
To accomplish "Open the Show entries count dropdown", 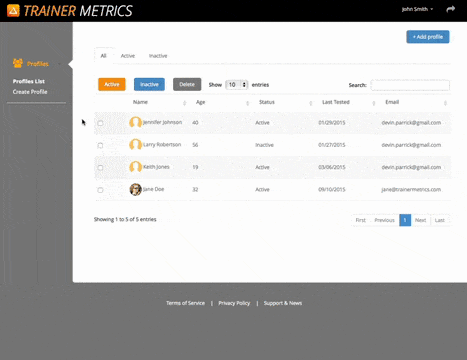I will (x=236, y=85).
